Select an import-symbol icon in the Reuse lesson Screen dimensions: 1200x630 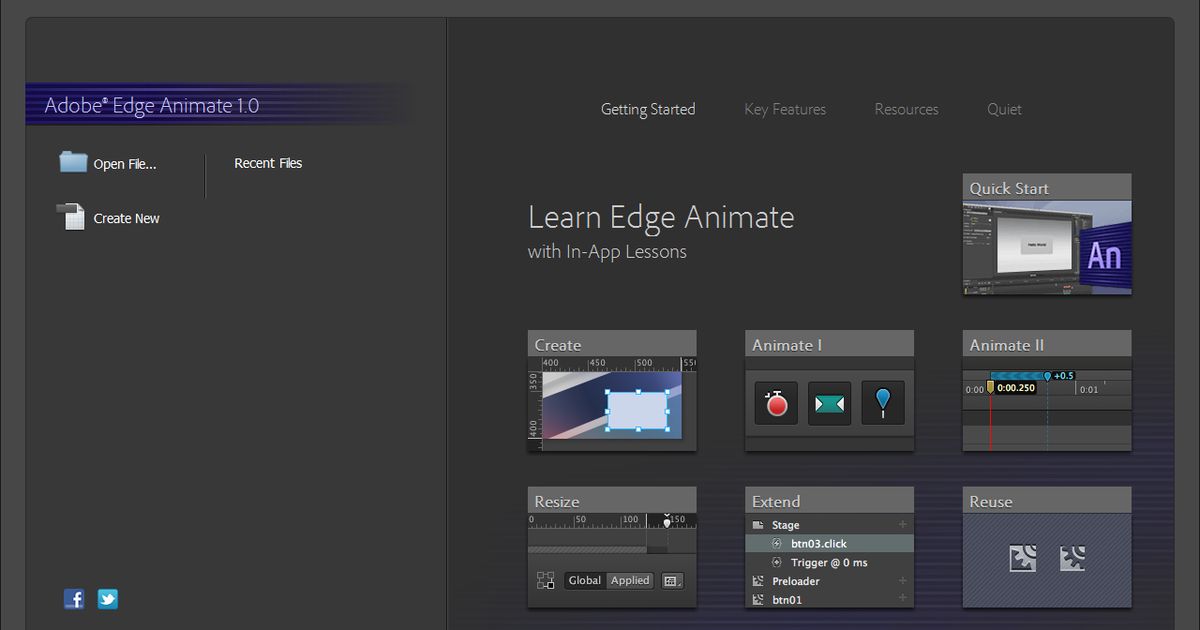click(1024, 560)
